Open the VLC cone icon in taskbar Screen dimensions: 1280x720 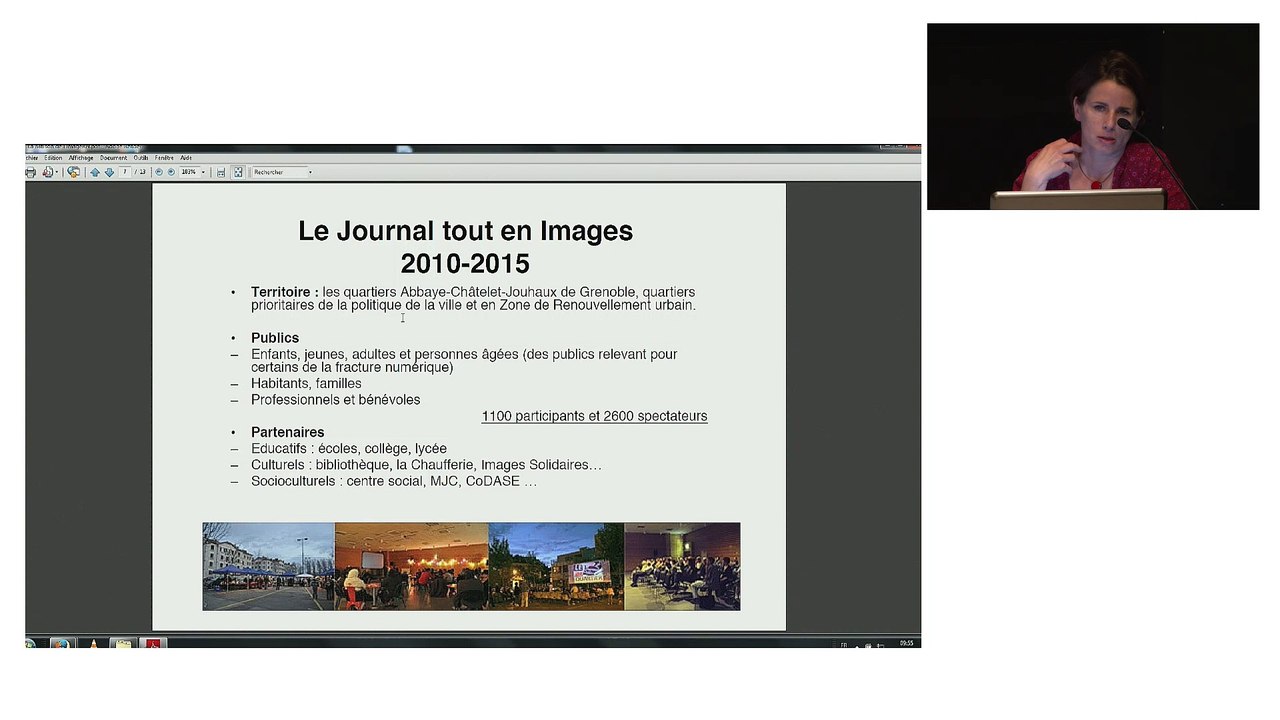click(93, 643)
